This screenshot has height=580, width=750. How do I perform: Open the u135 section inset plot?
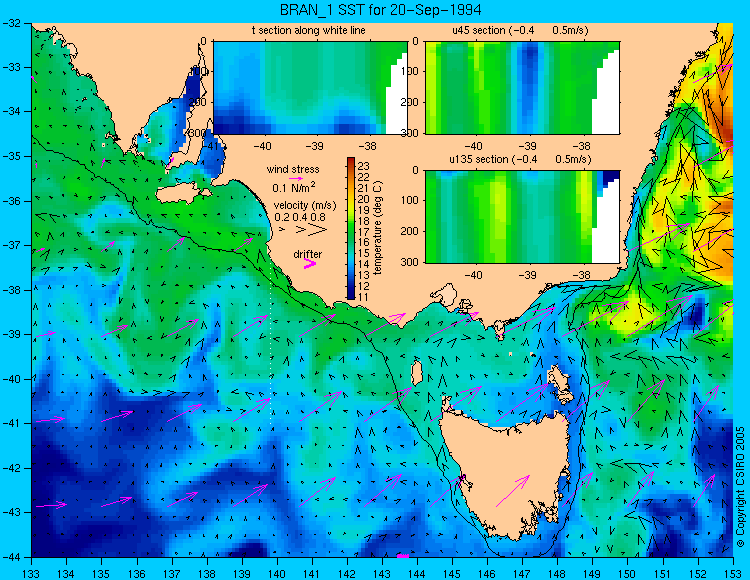pos(522,217)
